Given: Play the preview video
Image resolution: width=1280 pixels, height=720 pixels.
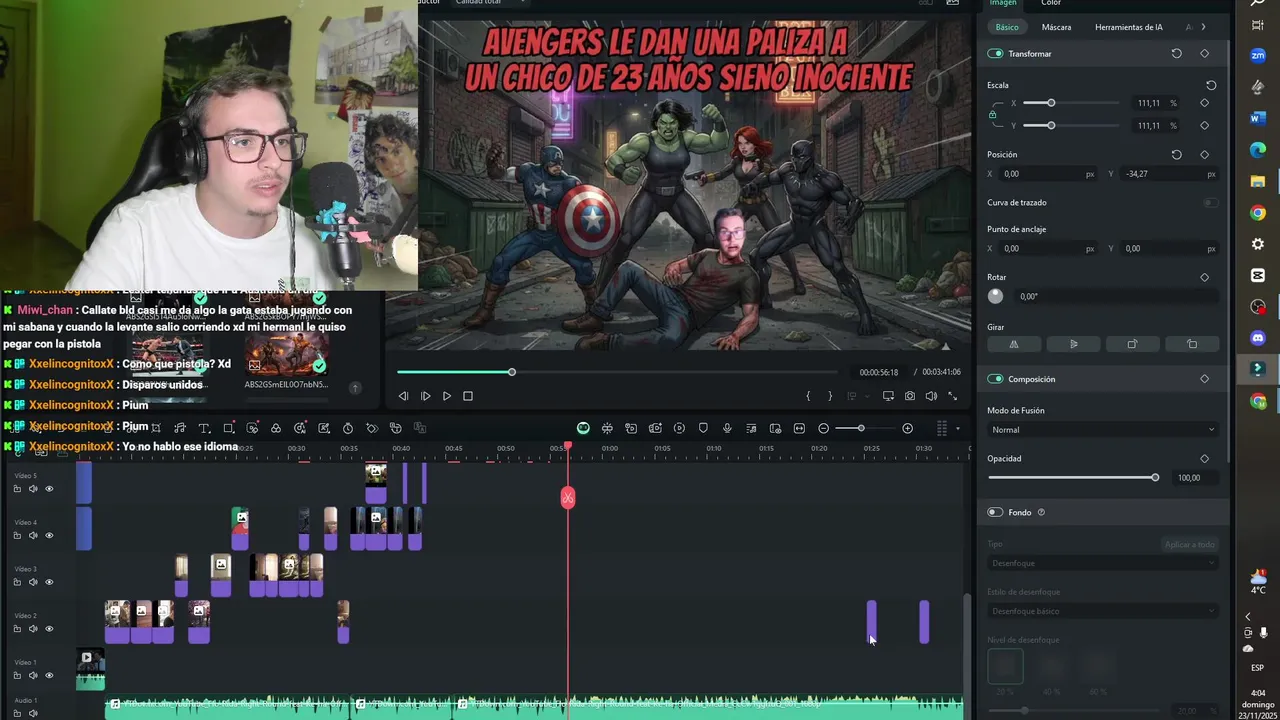Looking at the screenshot, I should [446, 396].
